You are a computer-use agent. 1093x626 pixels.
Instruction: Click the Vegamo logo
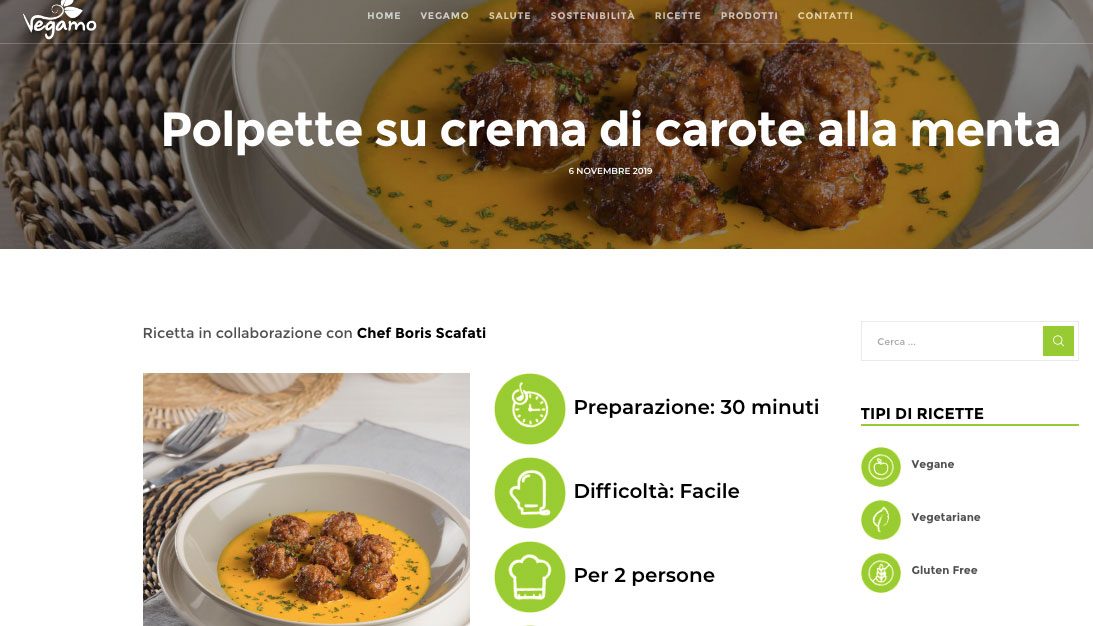pyautogui.click(x=59, y=19)
